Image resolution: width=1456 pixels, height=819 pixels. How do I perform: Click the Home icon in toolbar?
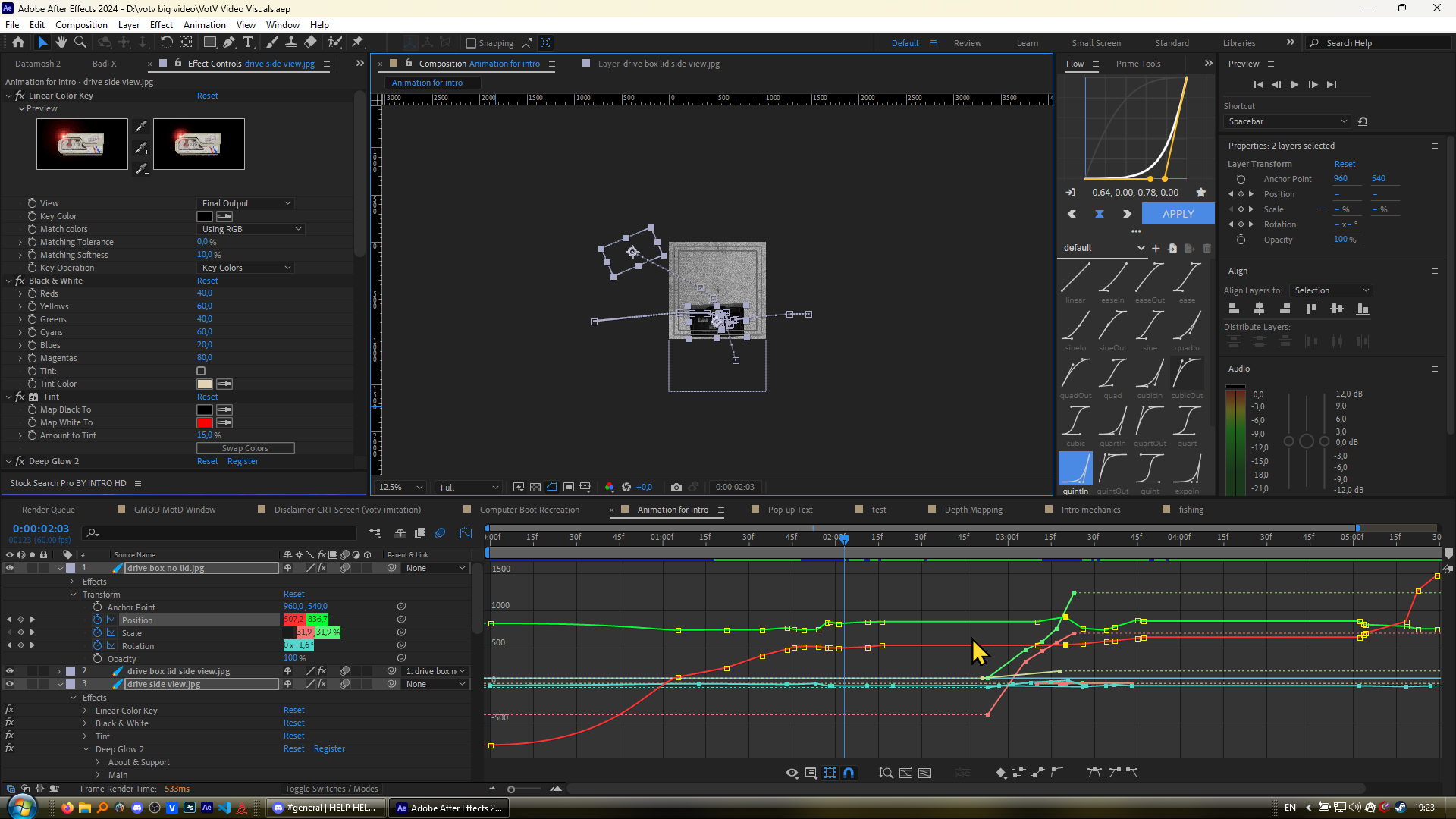18,42
